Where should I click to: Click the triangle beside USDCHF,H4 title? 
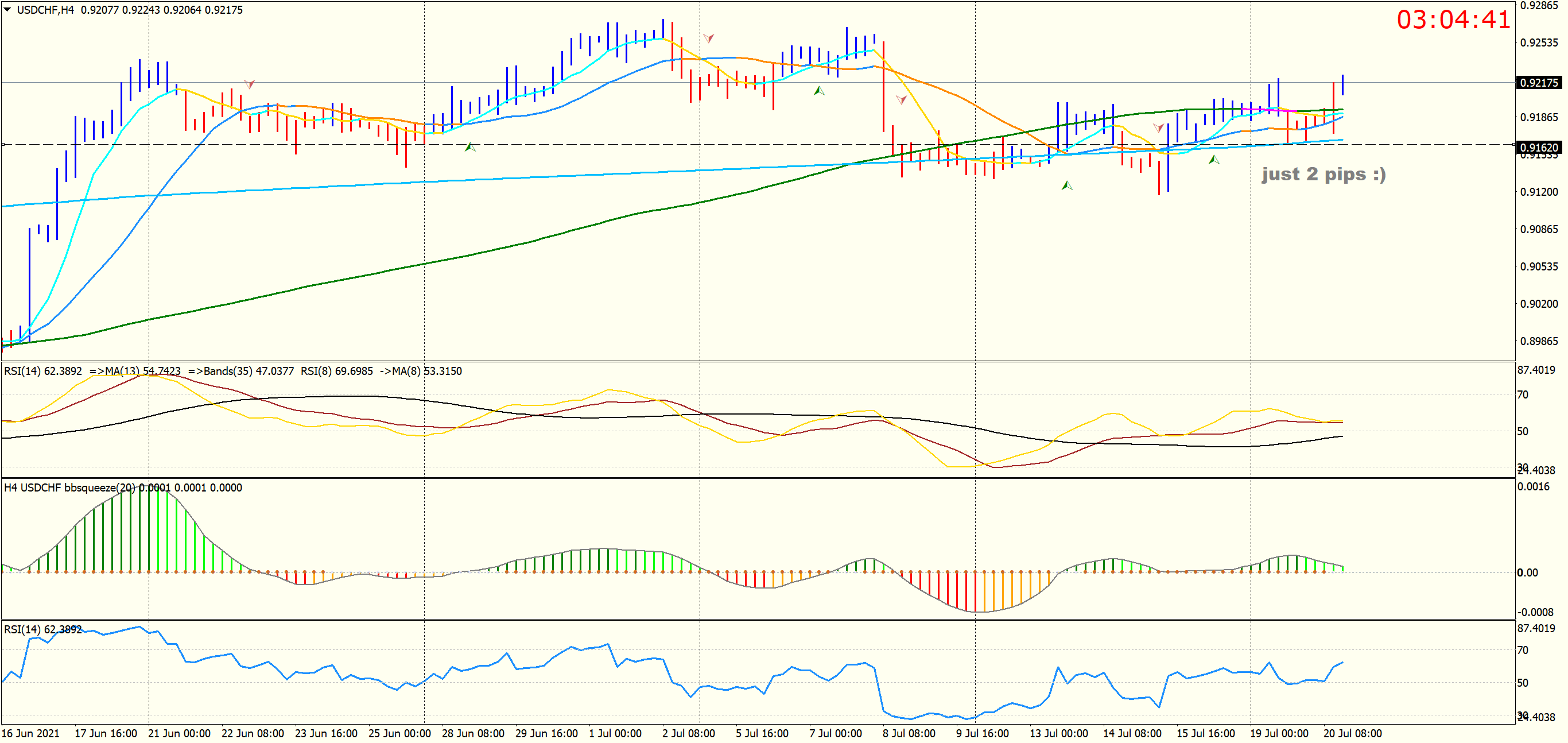(7, 10)
